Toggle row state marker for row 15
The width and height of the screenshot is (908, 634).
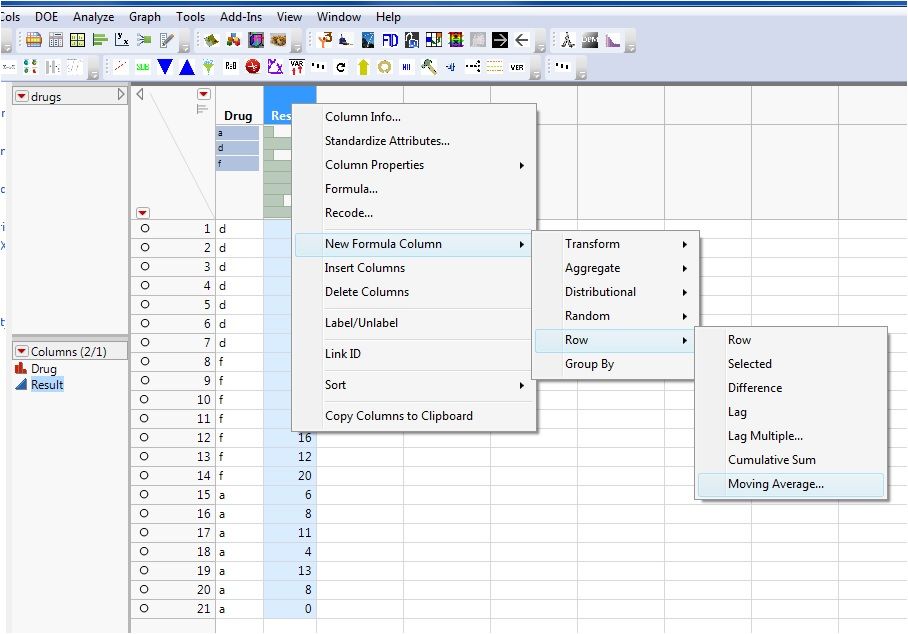144,495
